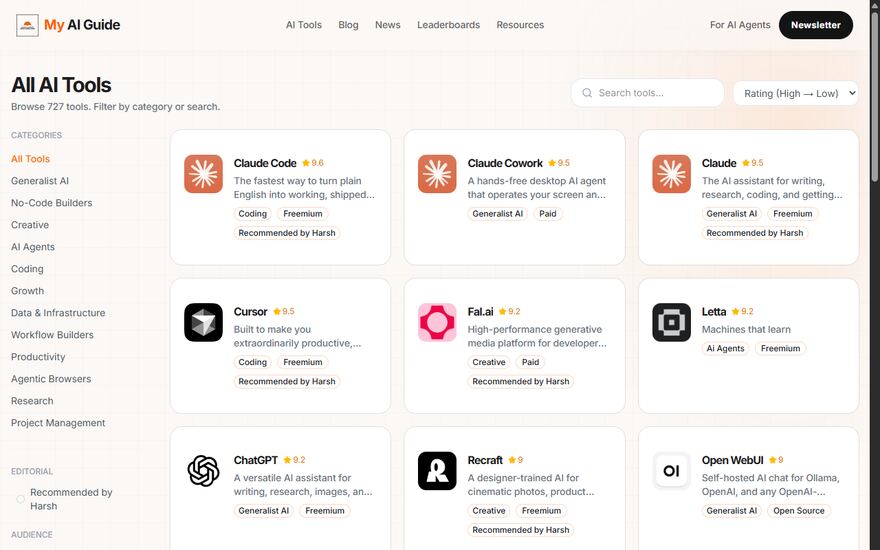
Task: Open the Claude Cowork tool title
Action: click(x=505, y=163)
